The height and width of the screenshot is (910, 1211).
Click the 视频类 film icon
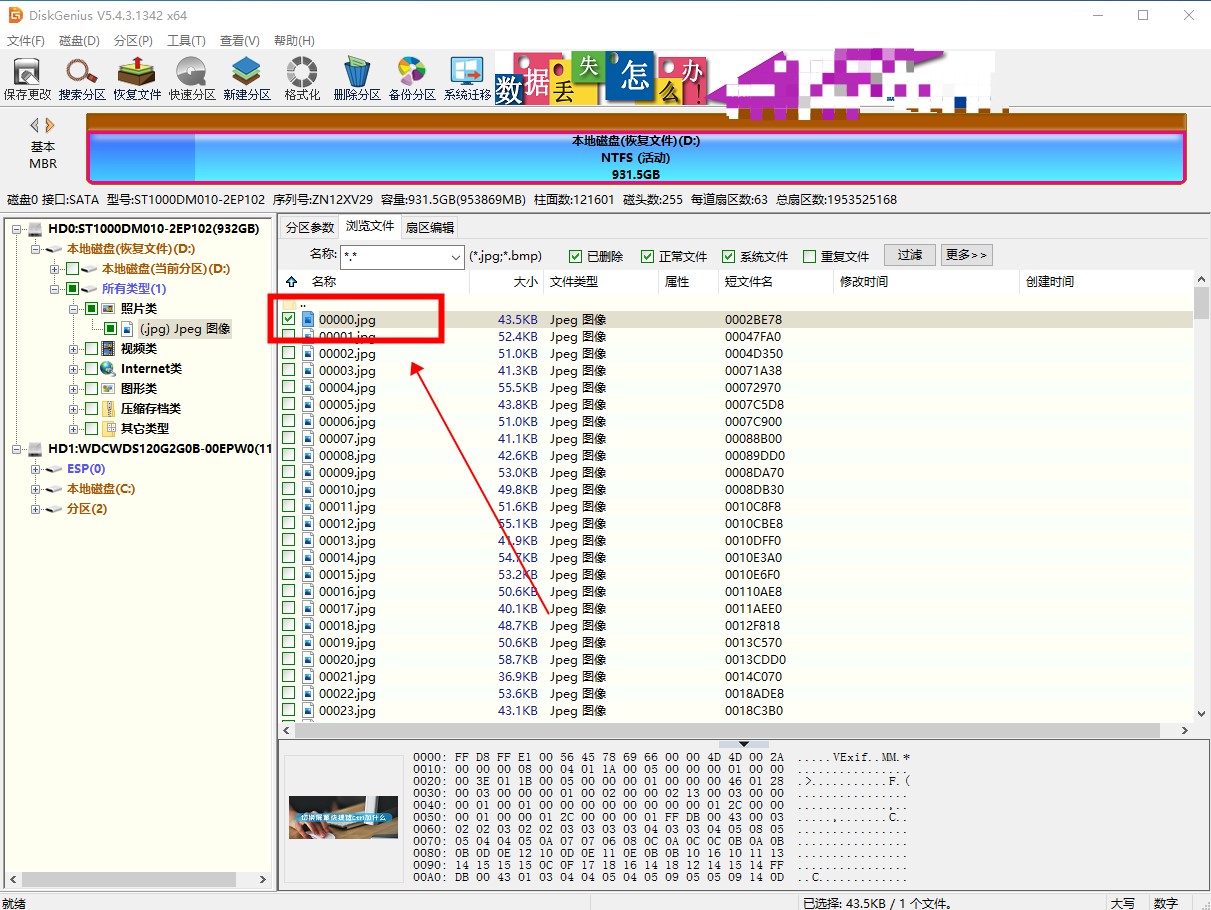tap(108, 349)
